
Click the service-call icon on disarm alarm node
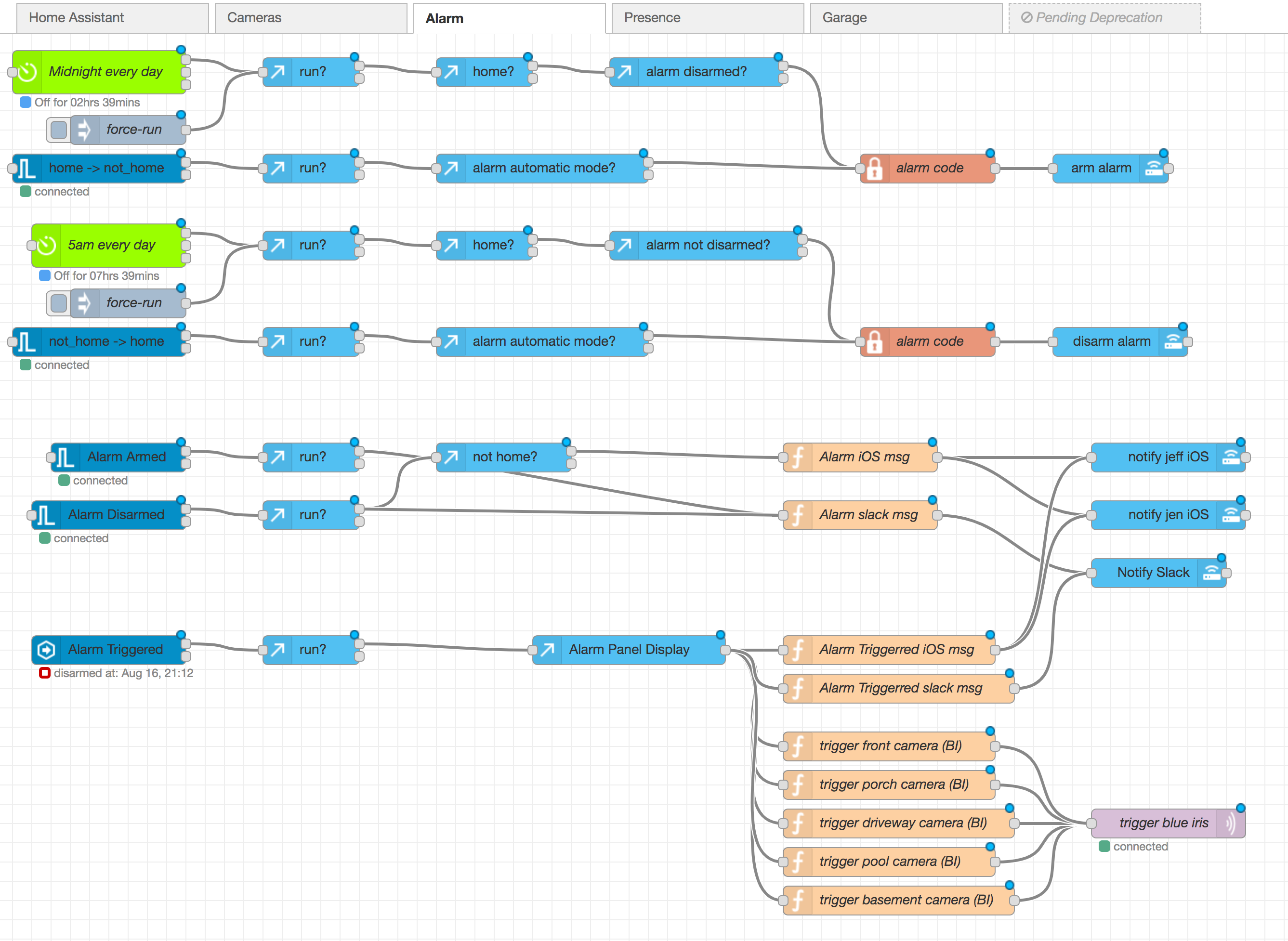[1172, 342]
